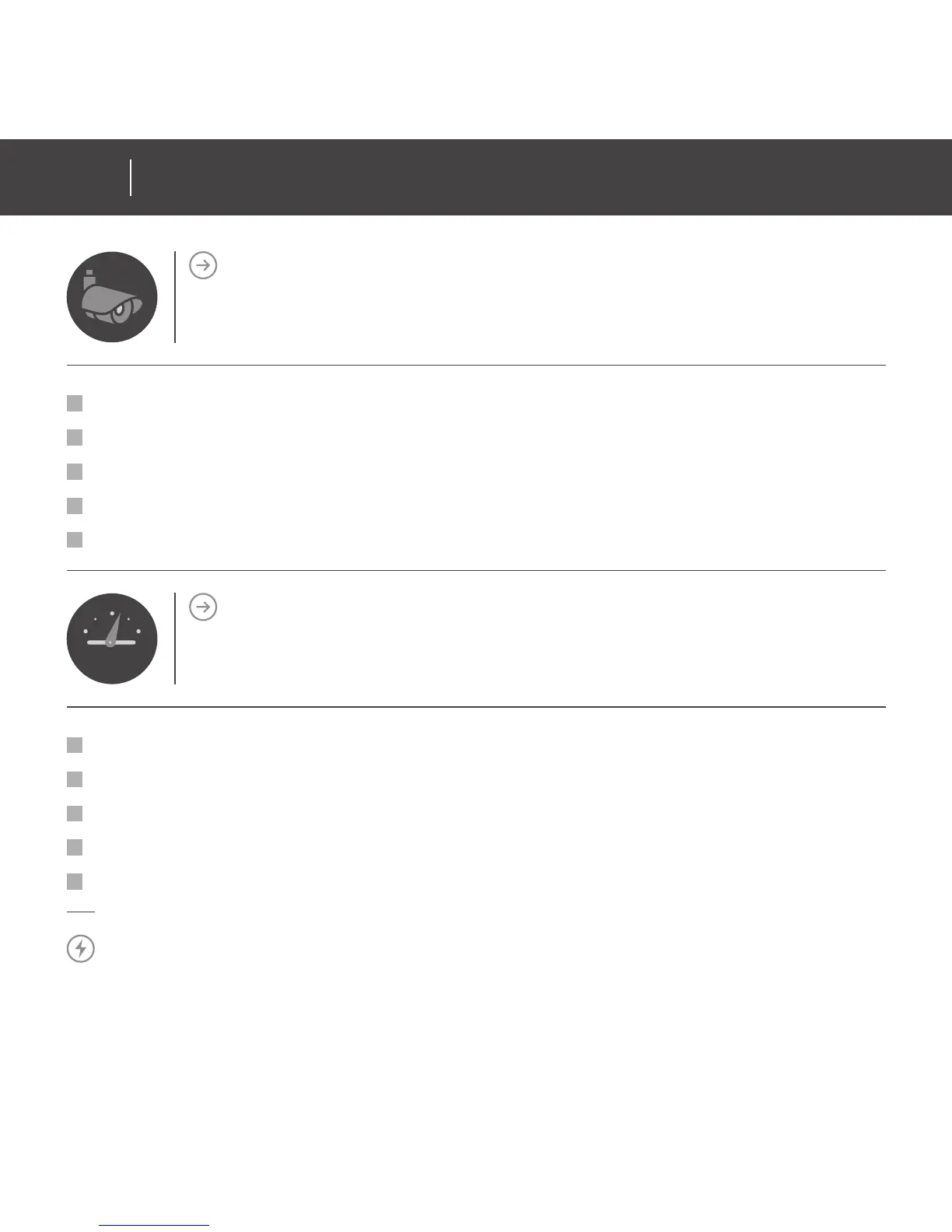Image resolution: width=952 pixels, height=1232 pixels.
Task: Check the second box under the speedometer section
Action: 75,779
